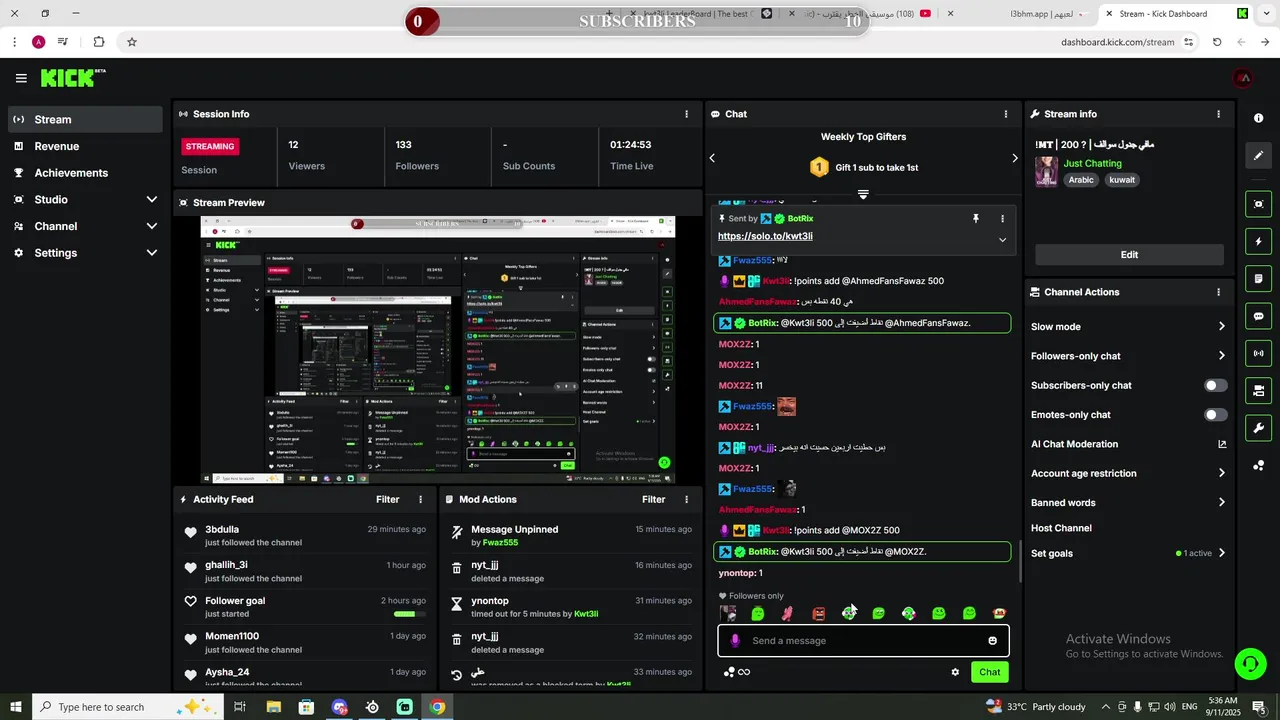The width and height of the screenshot is (1280, 720).
Task: Click the three-dots cluster icon in right rail
Action: [1258, 465]
